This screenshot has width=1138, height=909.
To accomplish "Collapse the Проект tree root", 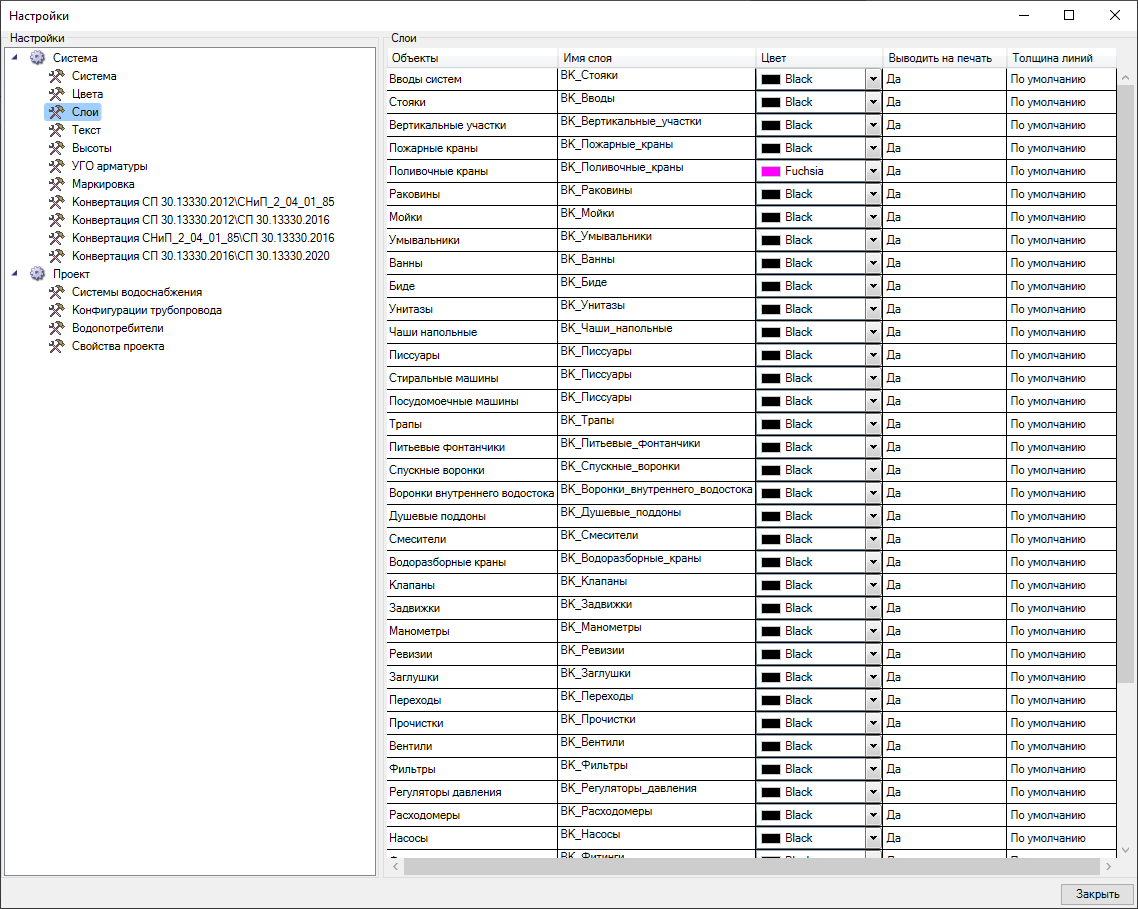I will coord(15,274).
